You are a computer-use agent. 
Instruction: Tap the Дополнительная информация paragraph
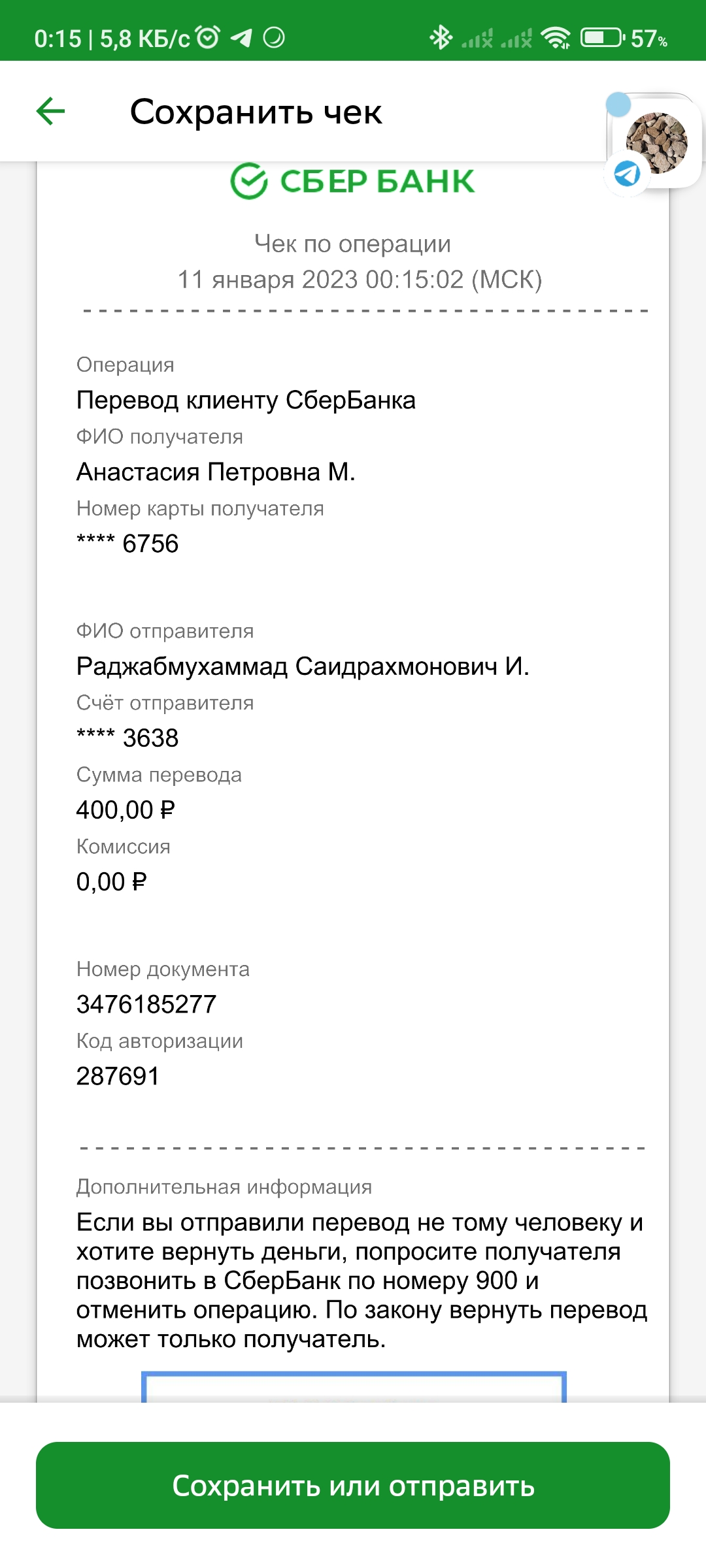[x=361, y=1281]
